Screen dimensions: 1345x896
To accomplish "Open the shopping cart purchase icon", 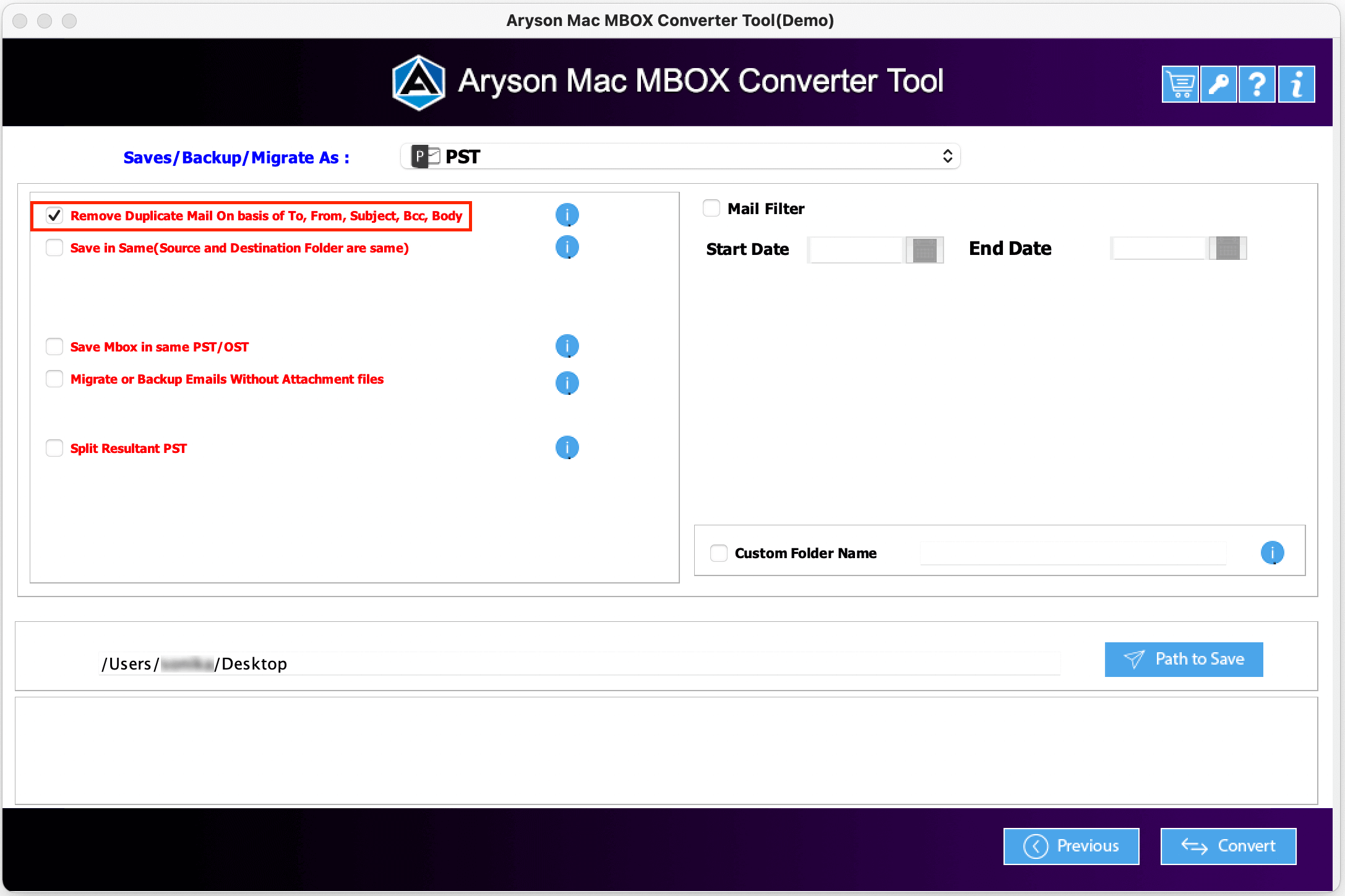I will click(x=1180, y=84).
